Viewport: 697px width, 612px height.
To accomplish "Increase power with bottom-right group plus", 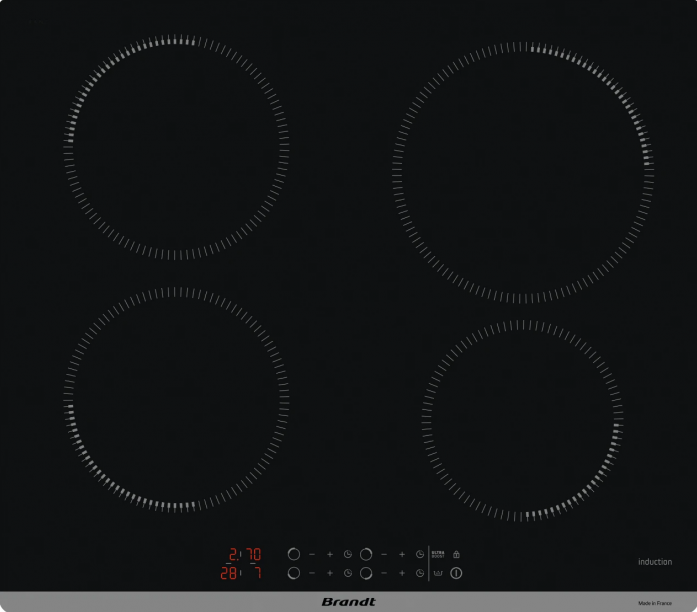I will [402, 573].
